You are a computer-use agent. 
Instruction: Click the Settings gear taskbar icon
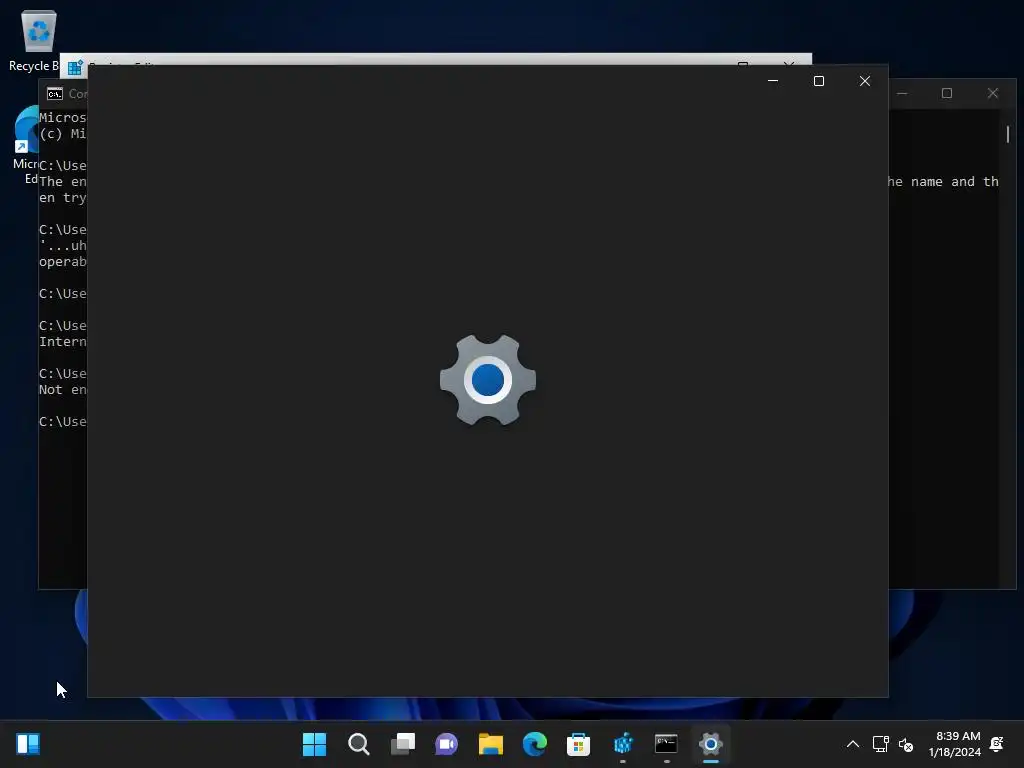point(711,744)
